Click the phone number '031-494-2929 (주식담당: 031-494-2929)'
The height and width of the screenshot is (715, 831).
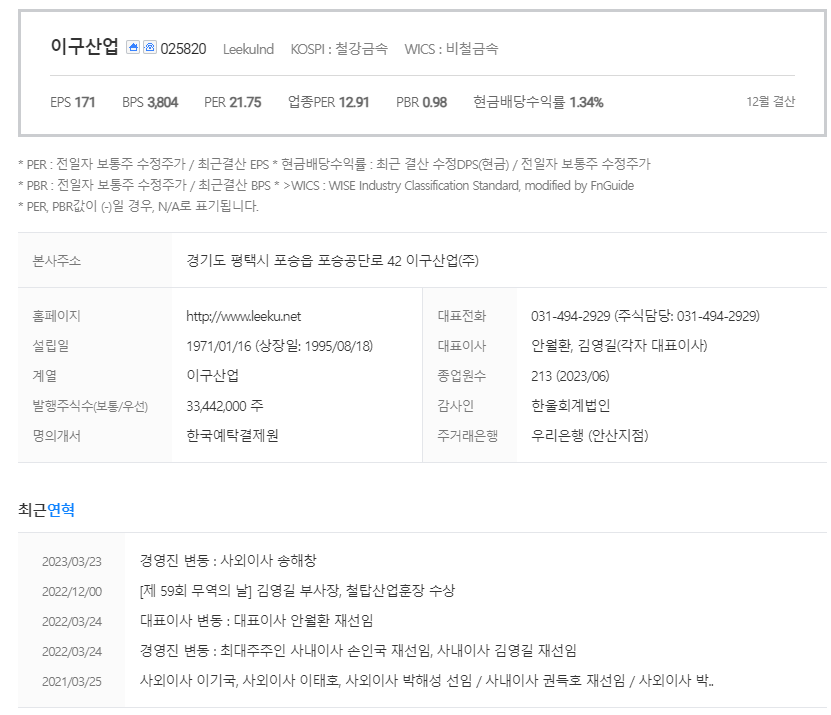click(646, 316)
